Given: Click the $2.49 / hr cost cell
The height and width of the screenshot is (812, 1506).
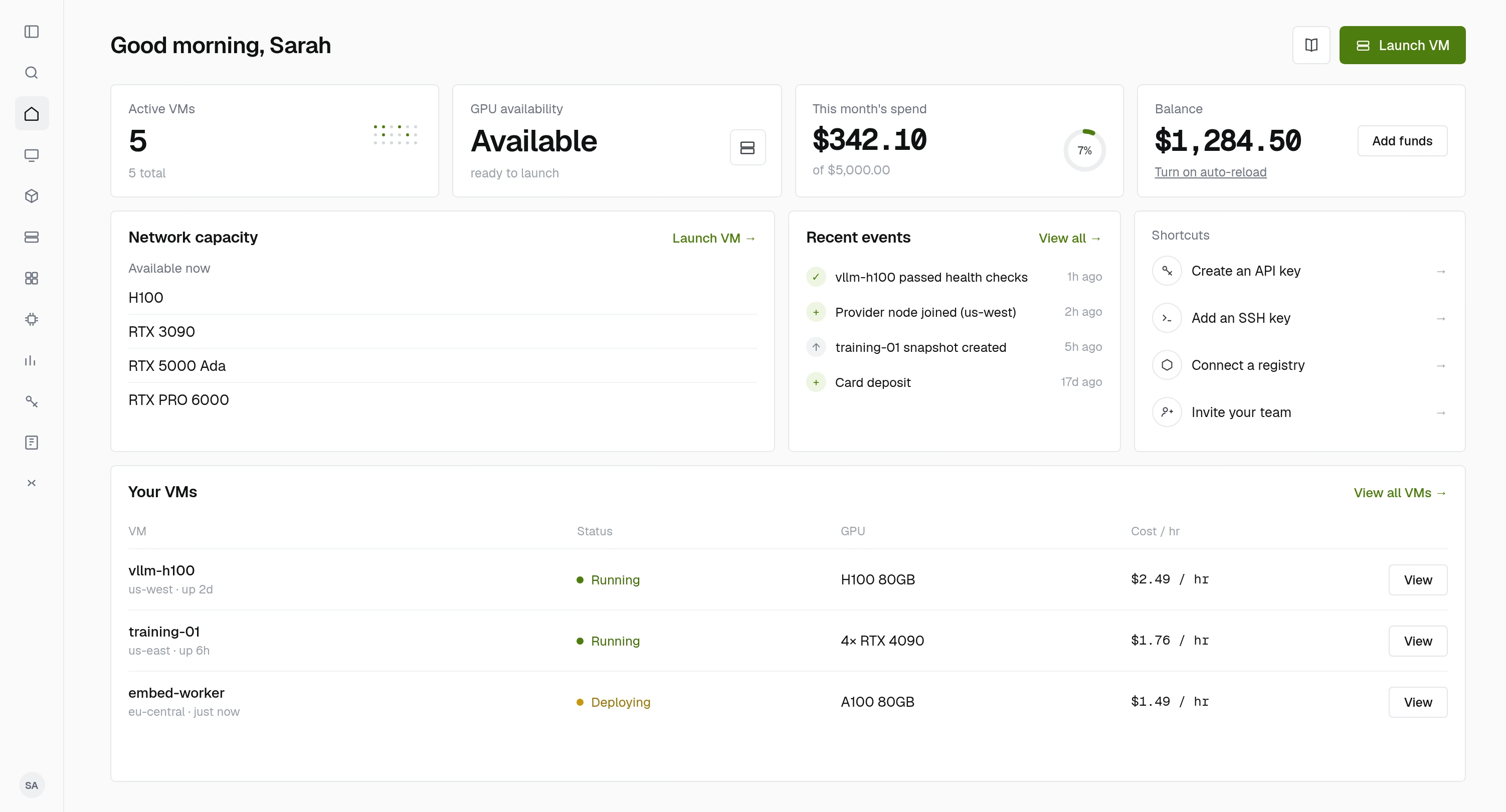Looking at the screenshot, I should pyautogui.click(x=1169, y=579).
